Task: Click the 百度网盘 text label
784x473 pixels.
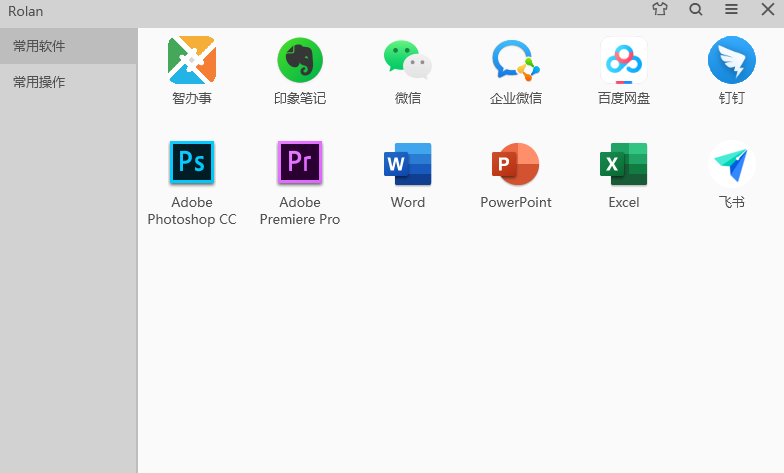Action: tap(624, 98)
